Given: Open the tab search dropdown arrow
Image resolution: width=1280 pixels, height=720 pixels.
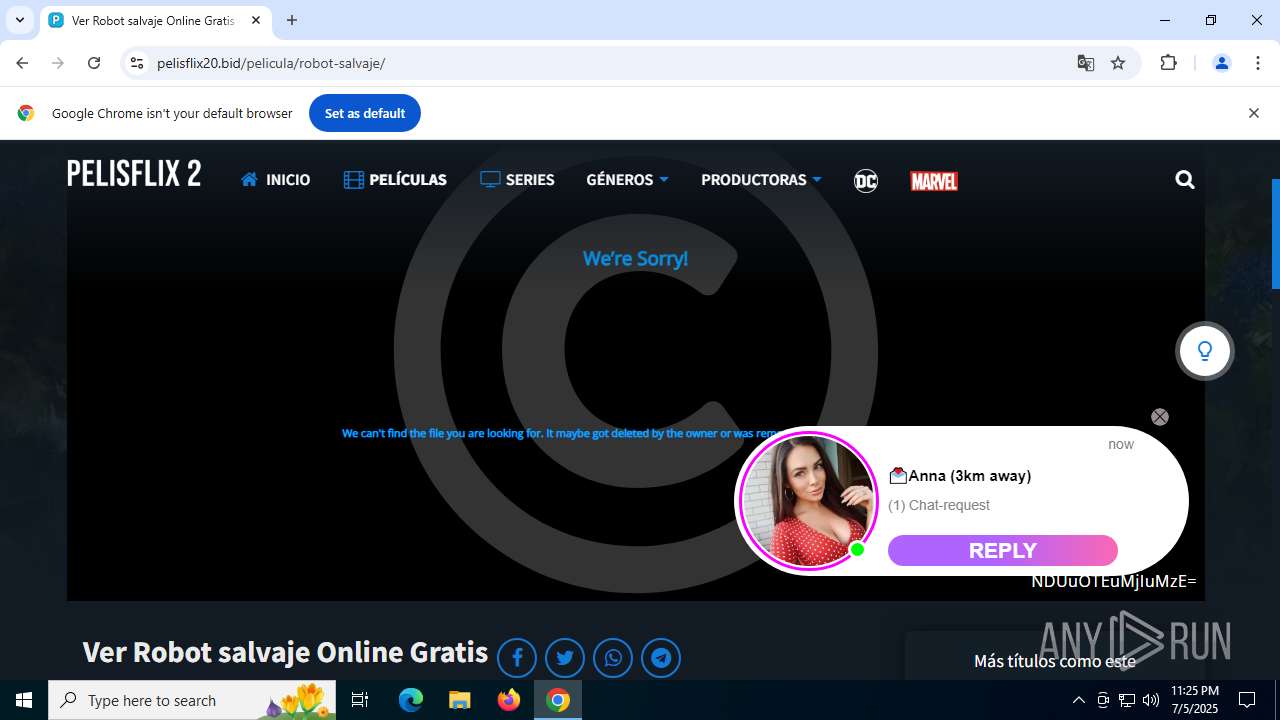Looking at the screenshot, I should tap(19, 20).
